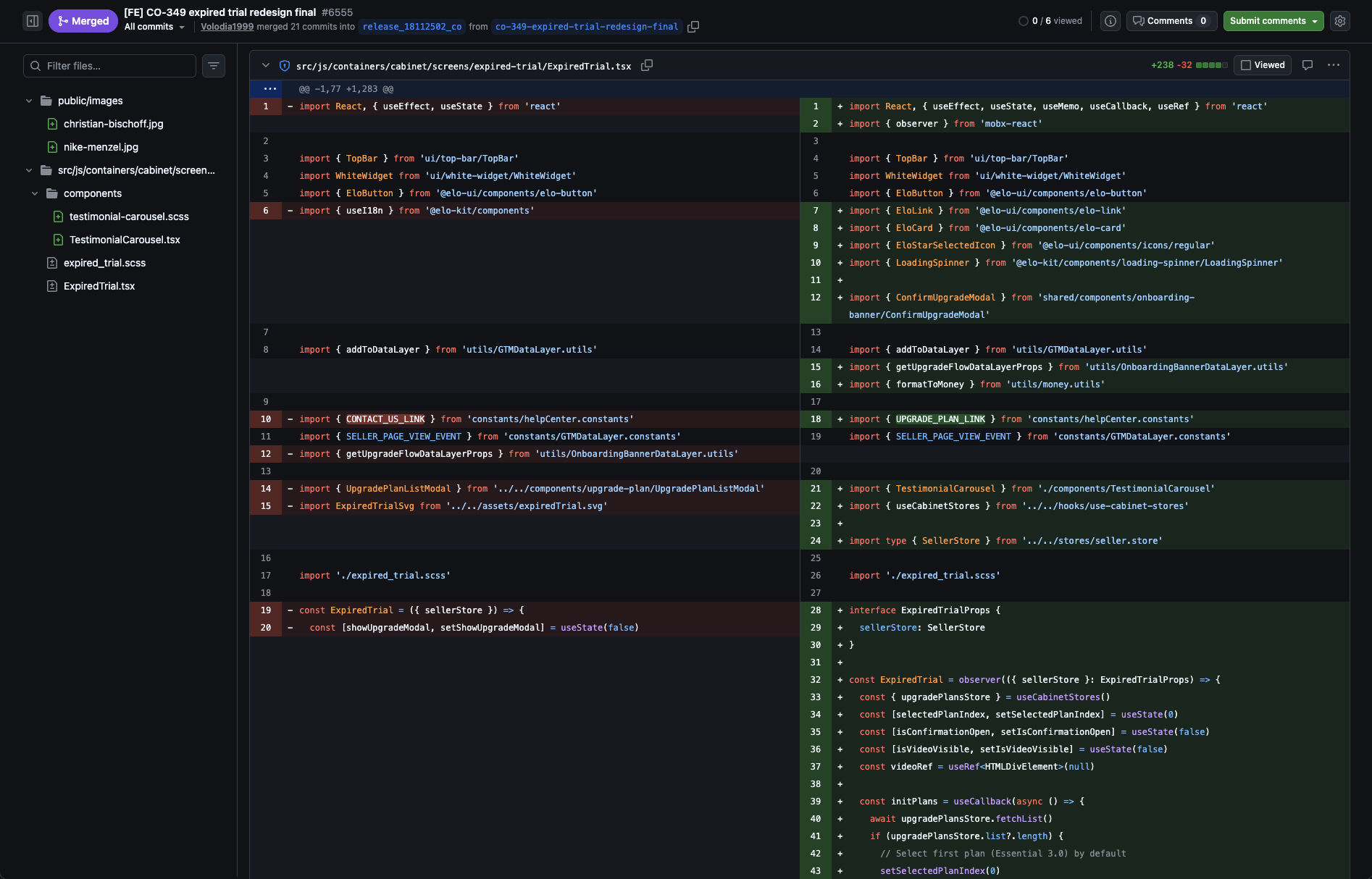
Task: Expand hidden lines above the diff hunk
Action: pos(271,88)
